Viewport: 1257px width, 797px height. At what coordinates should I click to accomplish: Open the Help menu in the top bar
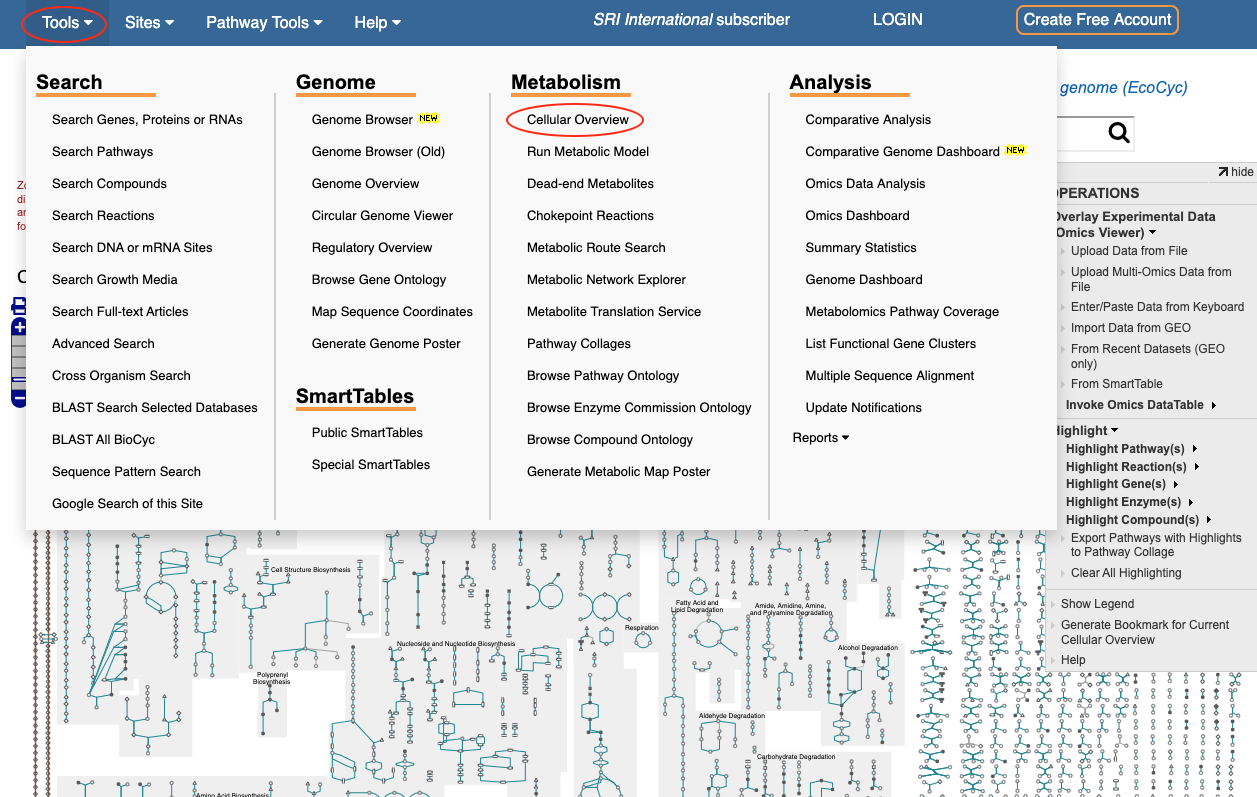(x=377, y=22)
